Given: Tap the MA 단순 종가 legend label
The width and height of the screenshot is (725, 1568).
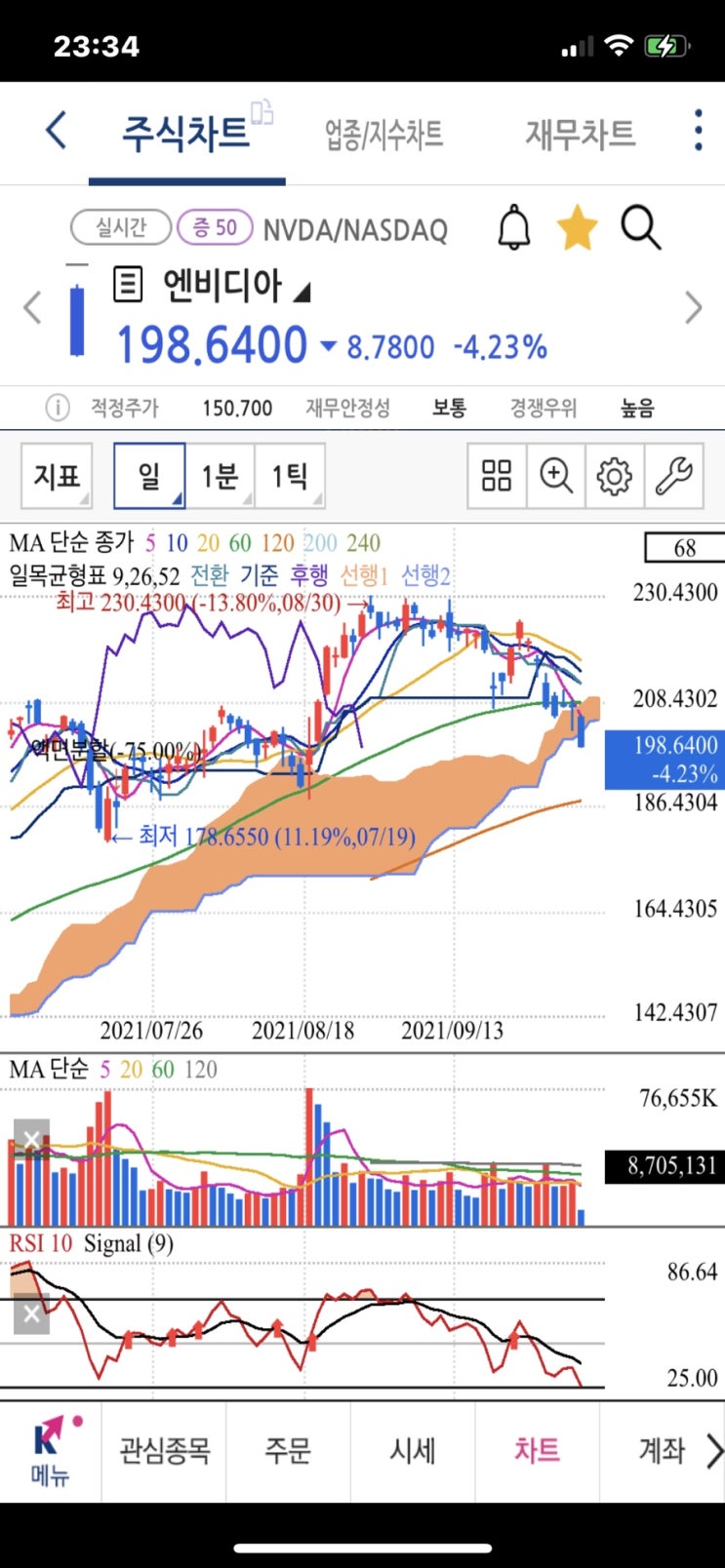Looking at the screenshot, I should click(x=73, y=543).
